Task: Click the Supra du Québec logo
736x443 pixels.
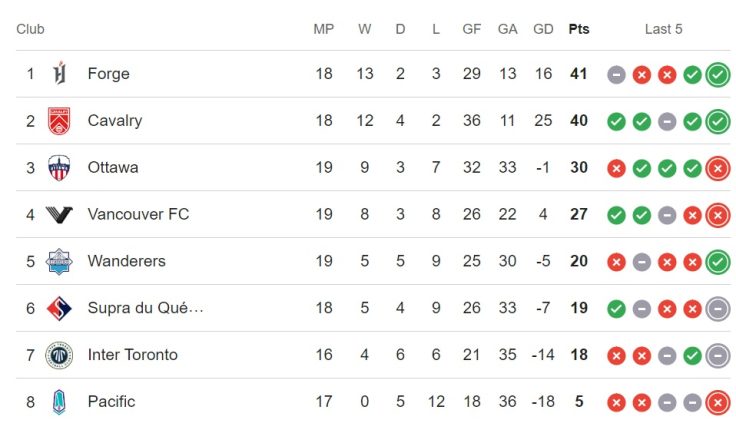Action: click(59, 308)
